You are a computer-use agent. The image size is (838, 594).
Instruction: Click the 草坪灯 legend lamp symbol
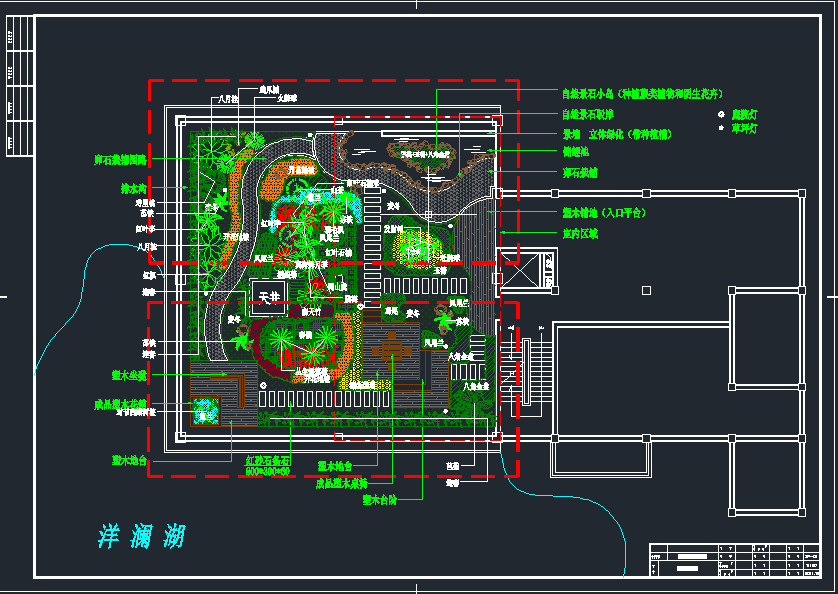[x=721, y=128]
